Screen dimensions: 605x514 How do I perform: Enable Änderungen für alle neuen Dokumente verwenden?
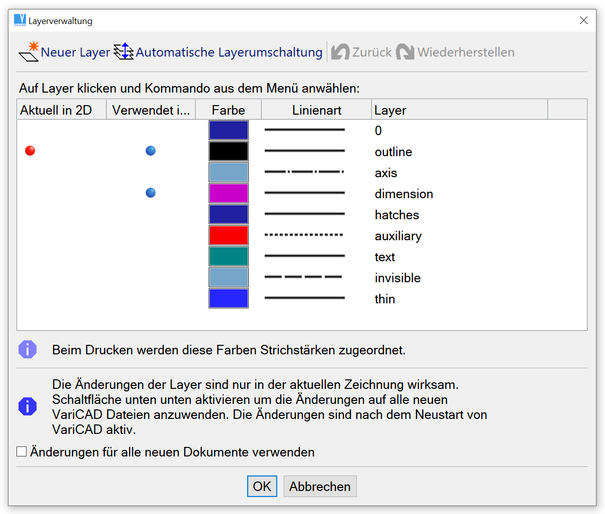tap(22, 452)
